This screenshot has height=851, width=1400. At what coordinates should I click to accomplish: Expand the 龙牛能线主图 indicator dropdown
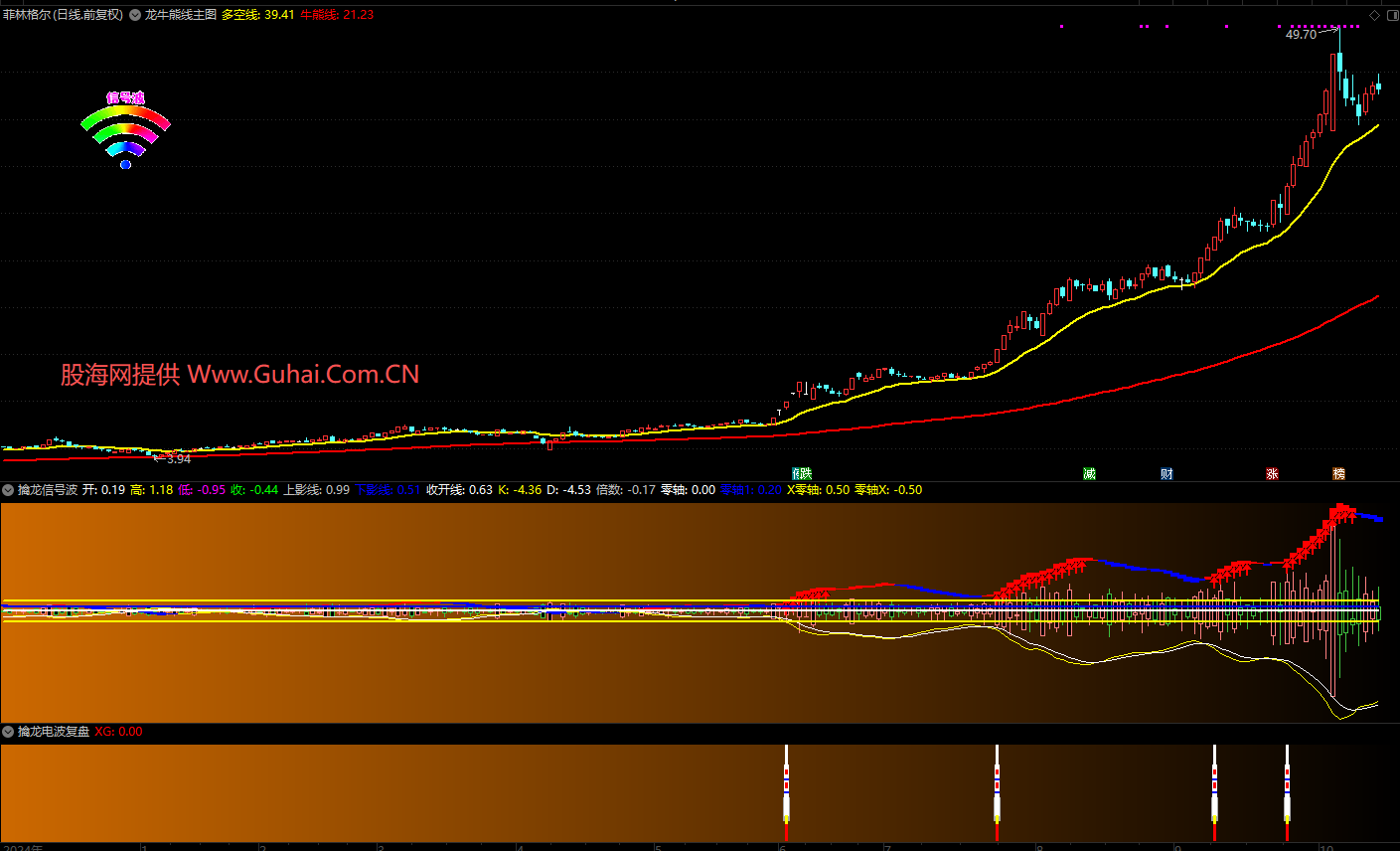(135, 15)
